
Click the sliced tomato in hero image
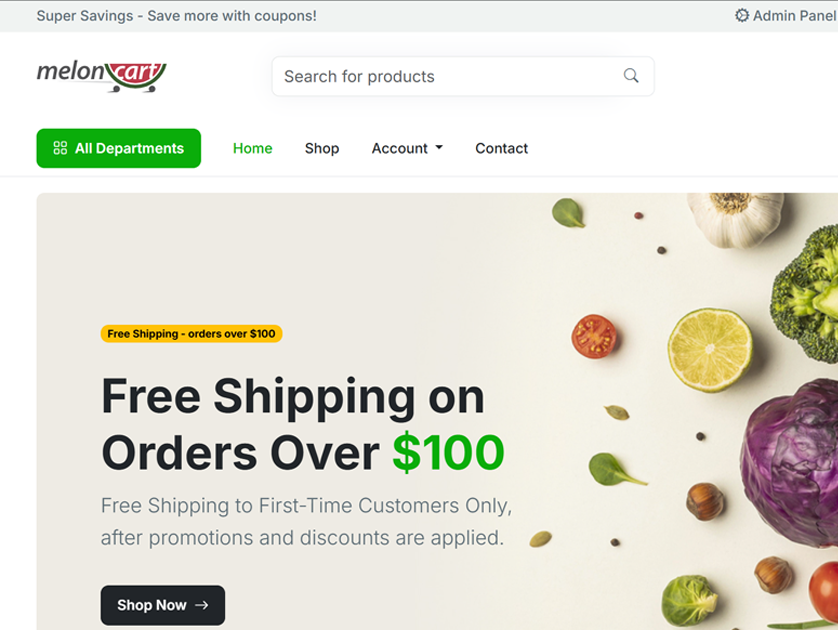[594, 336]
